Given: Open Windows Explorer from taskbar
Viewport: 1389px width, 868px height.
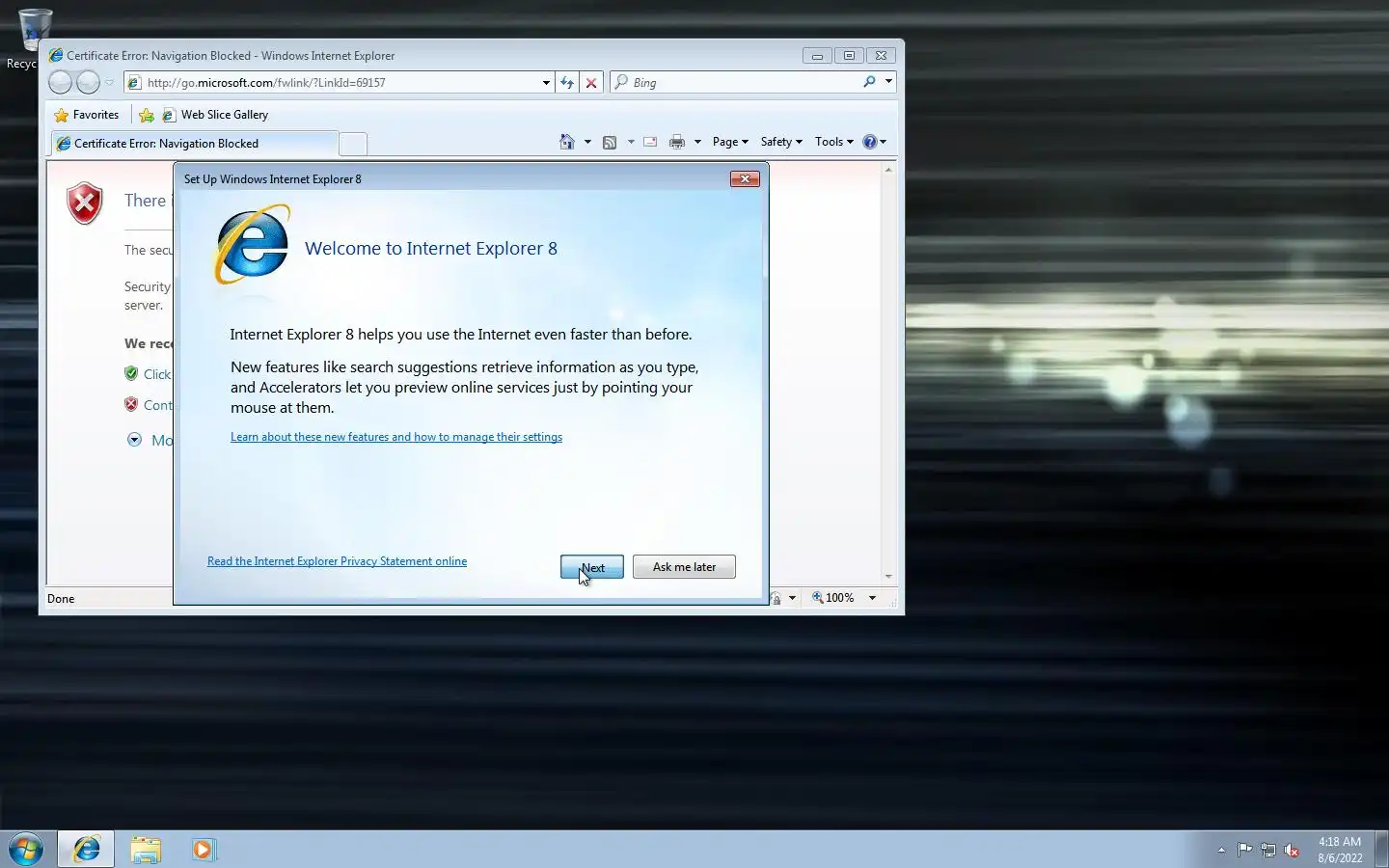Looking at the screenshot, I should pos(146,850).
